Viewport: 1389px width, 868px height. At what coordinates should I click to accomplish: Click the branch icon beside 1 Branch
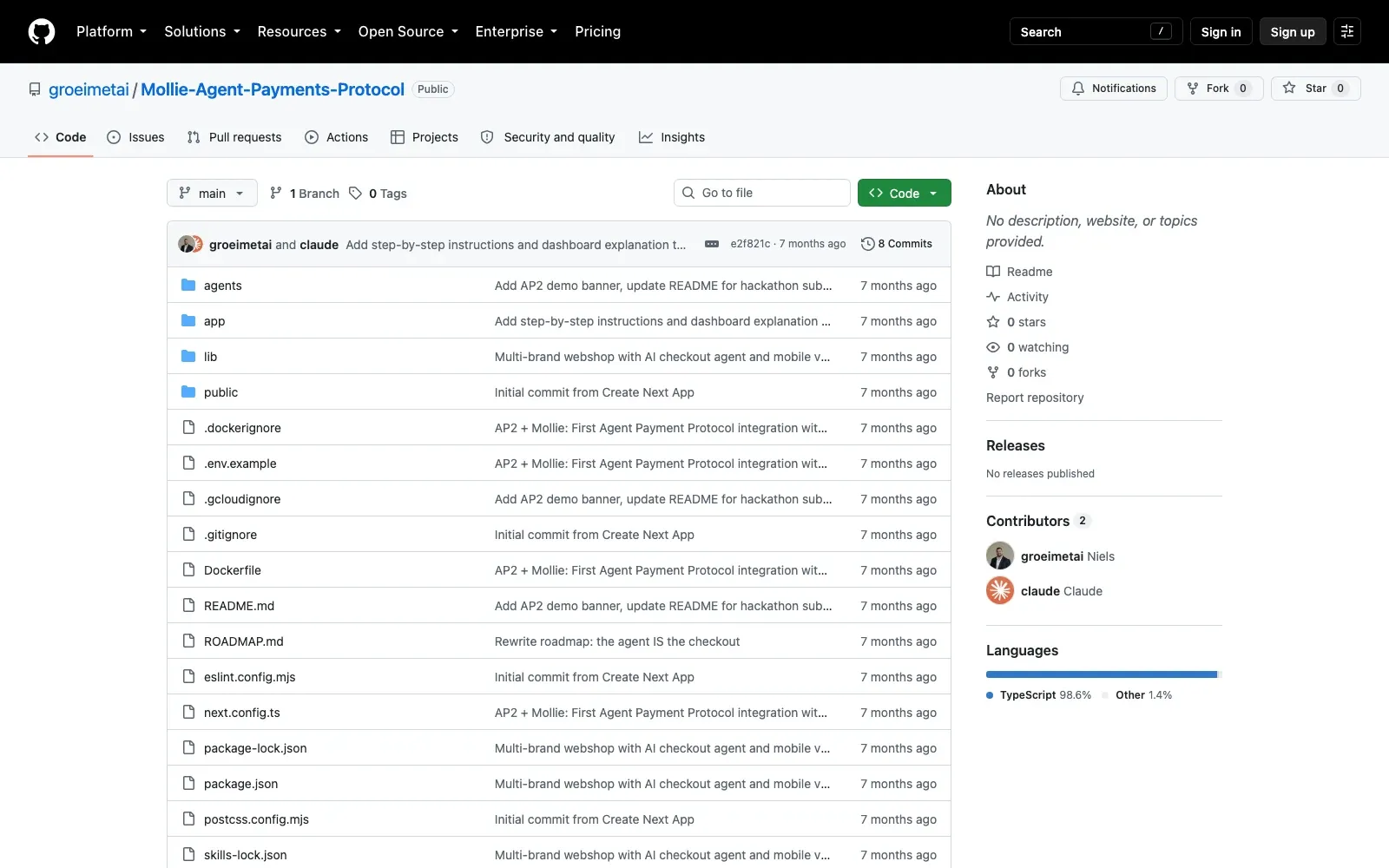(276, 193)
